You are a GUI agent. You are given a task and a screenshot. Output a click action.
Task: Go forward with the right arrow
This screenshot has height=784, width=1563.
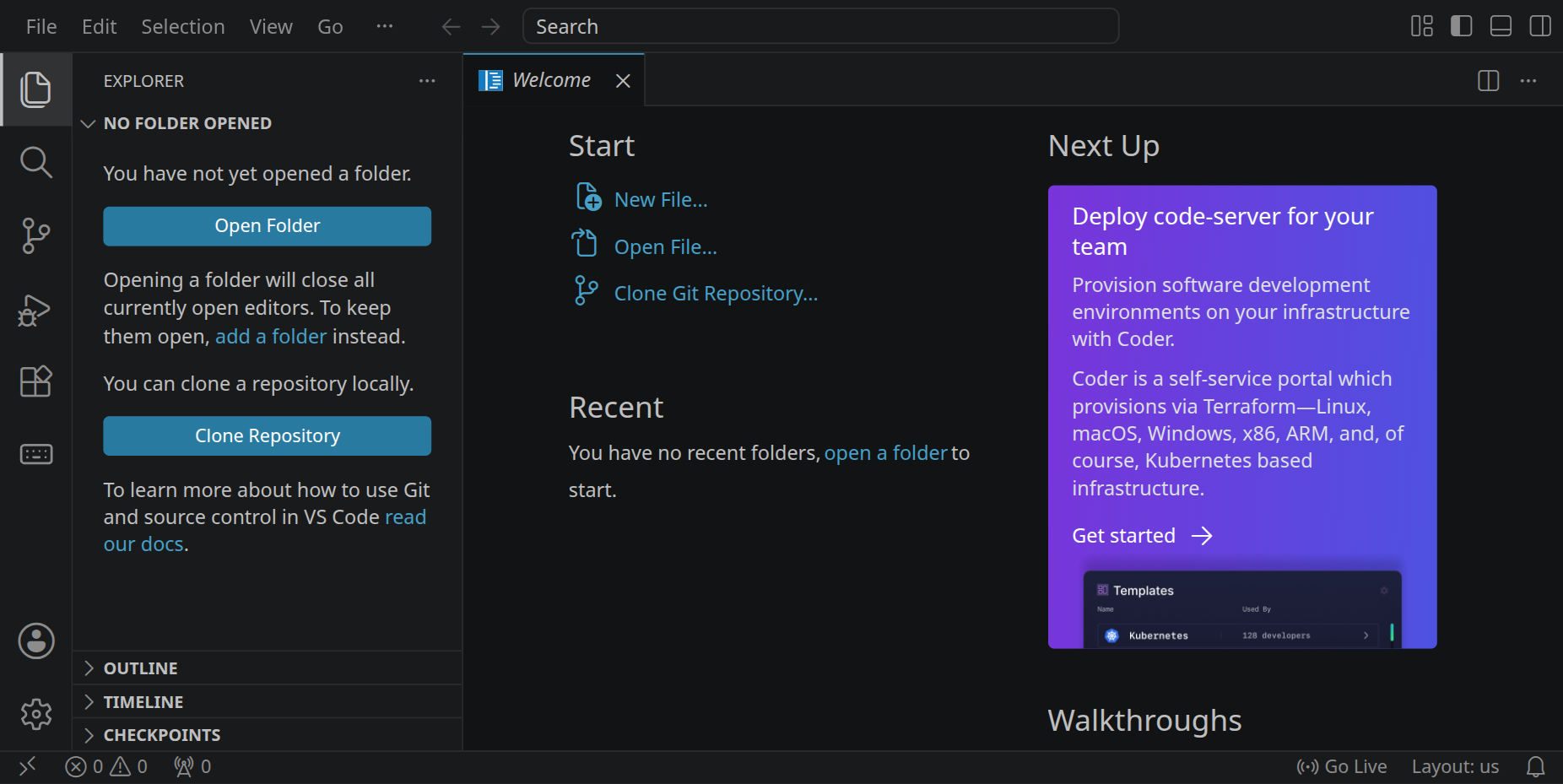click(x=490, y=27)
